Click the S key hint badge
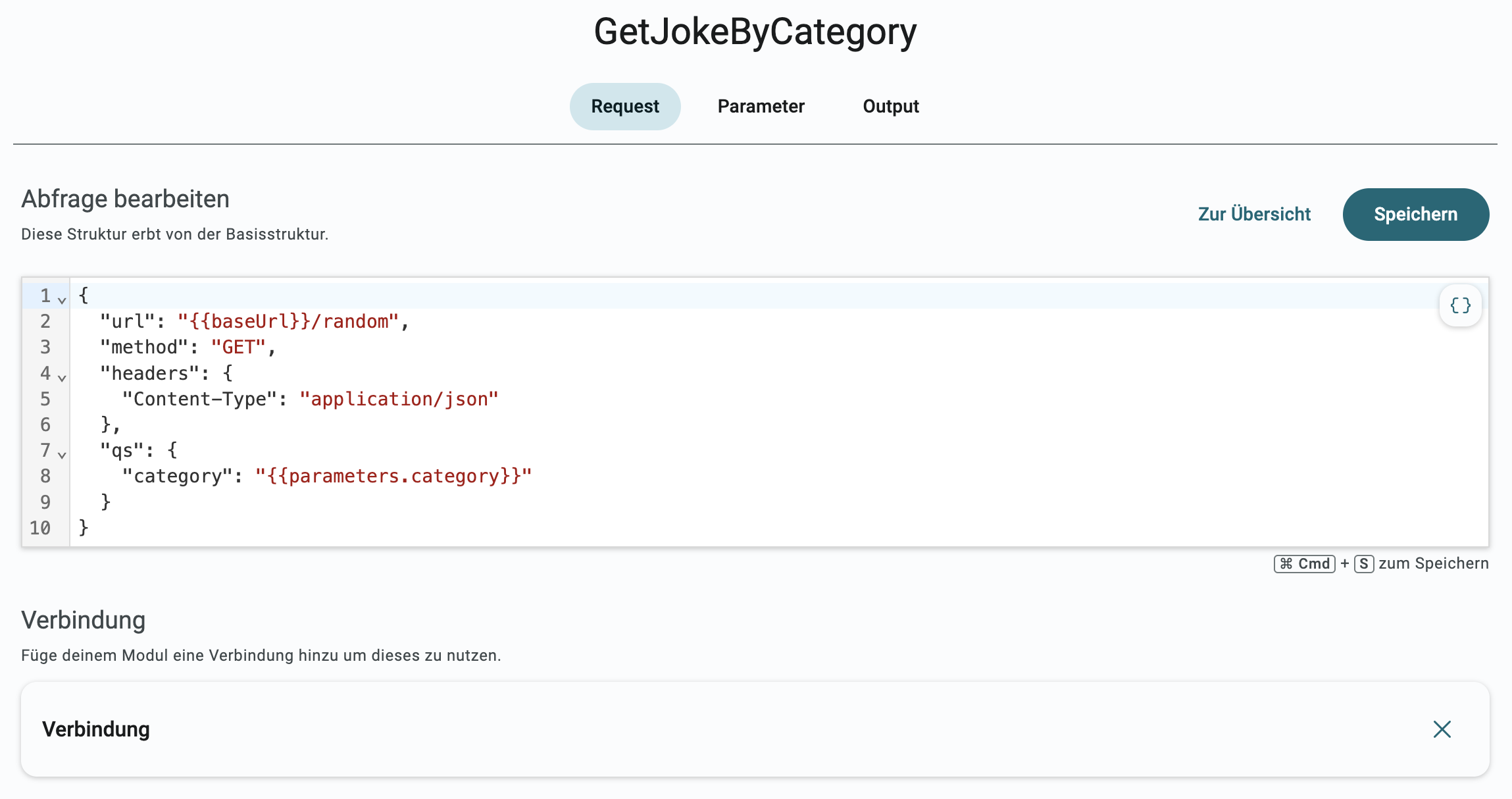This screenshot has height=799, width=1512. (x=1363, y=564)
